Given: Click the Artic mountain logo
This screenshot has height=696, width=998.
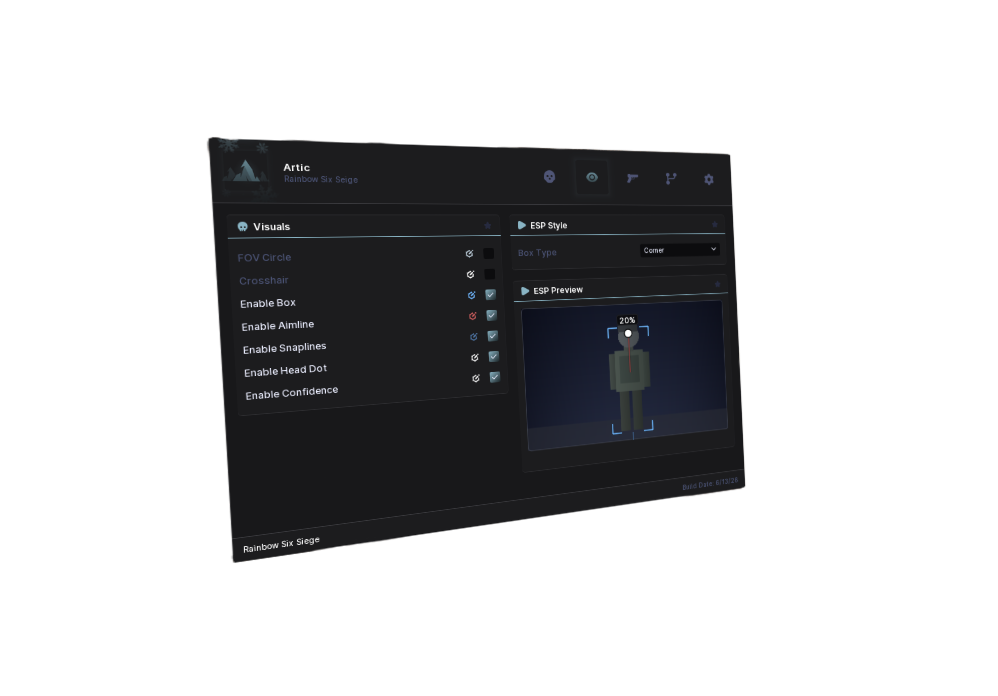Looking at the screenshot, I should (x=246, y=172).
